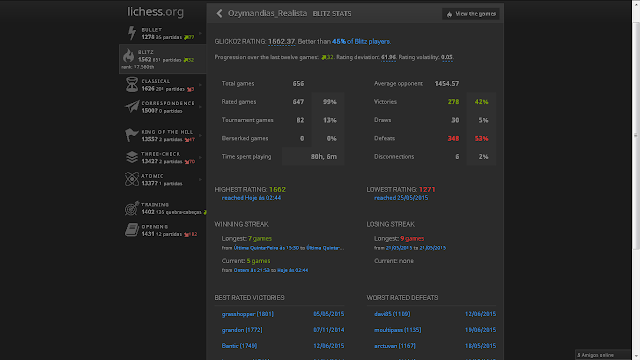Open the "46% of Blitz players" link
Screen dimensions: 640x360
coord(361,42)
